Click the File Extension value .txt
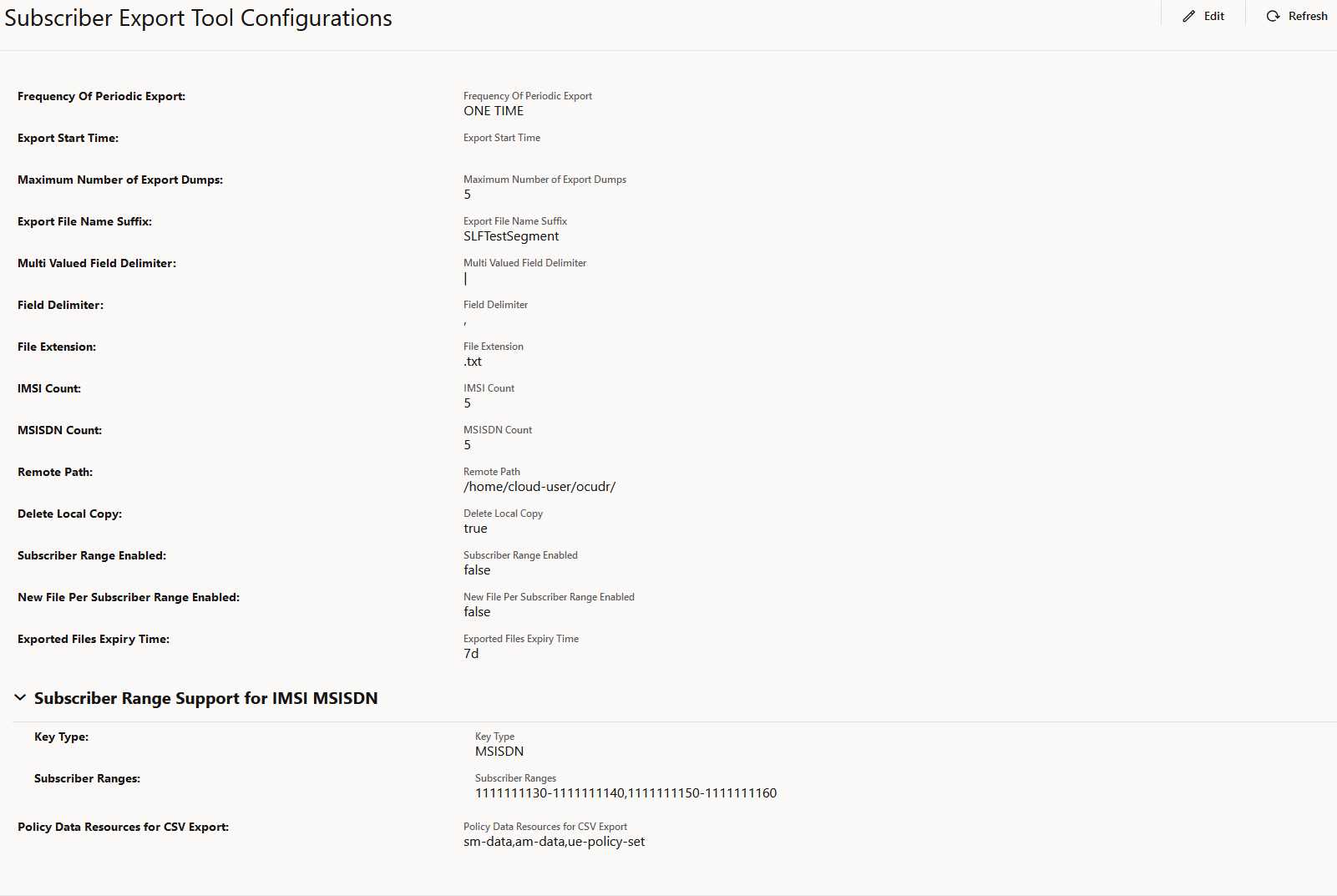 coord(473,361)
